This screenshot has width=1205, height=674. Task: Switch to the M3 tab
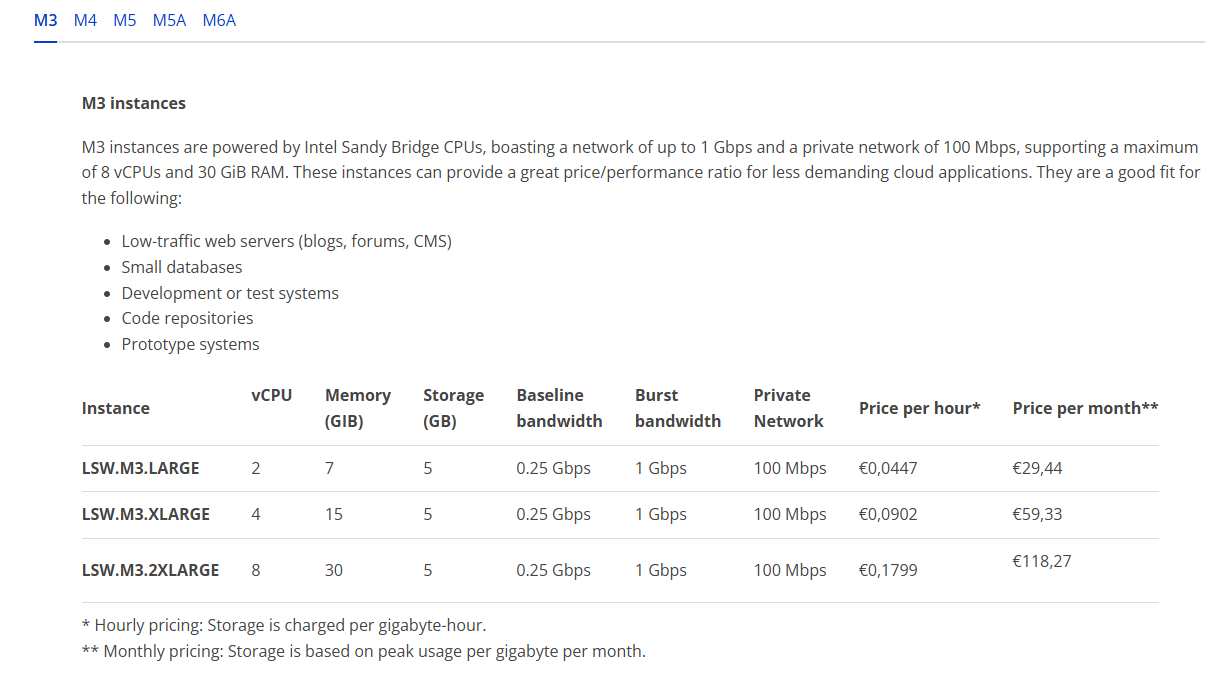click(x=45, y=20)
